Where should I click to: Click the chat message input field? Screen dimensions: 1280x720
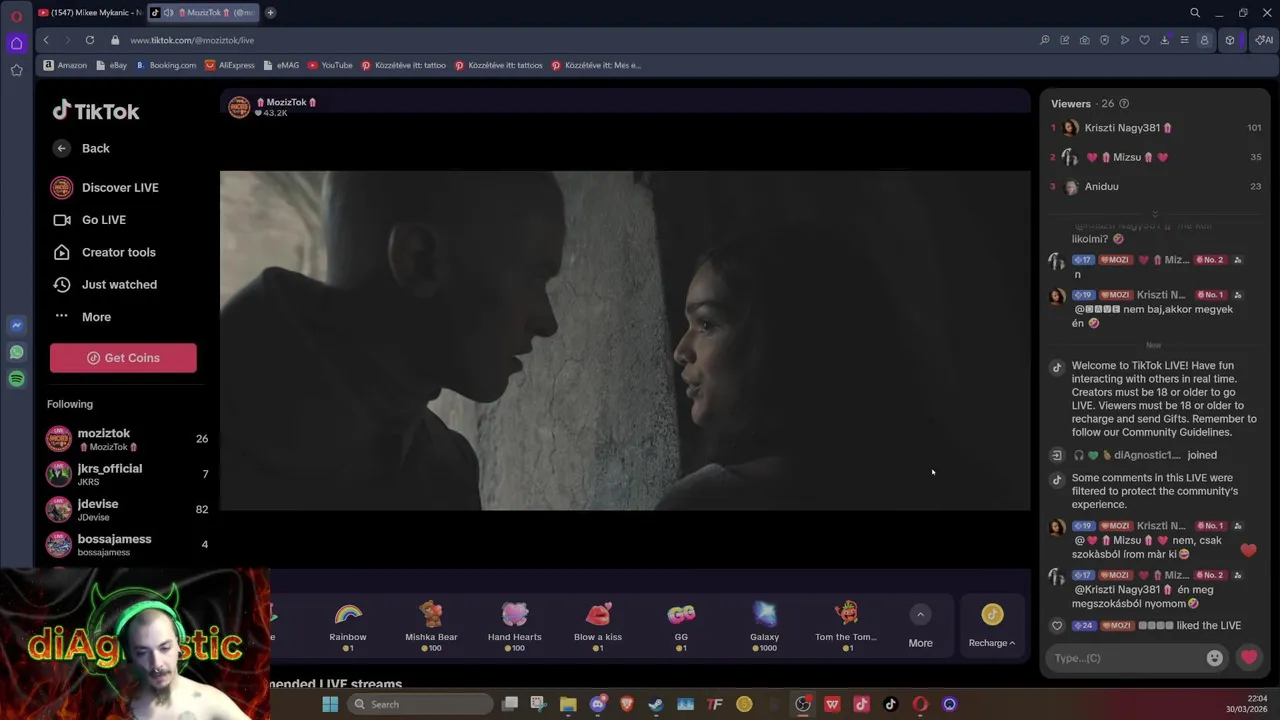[1126, 658]
